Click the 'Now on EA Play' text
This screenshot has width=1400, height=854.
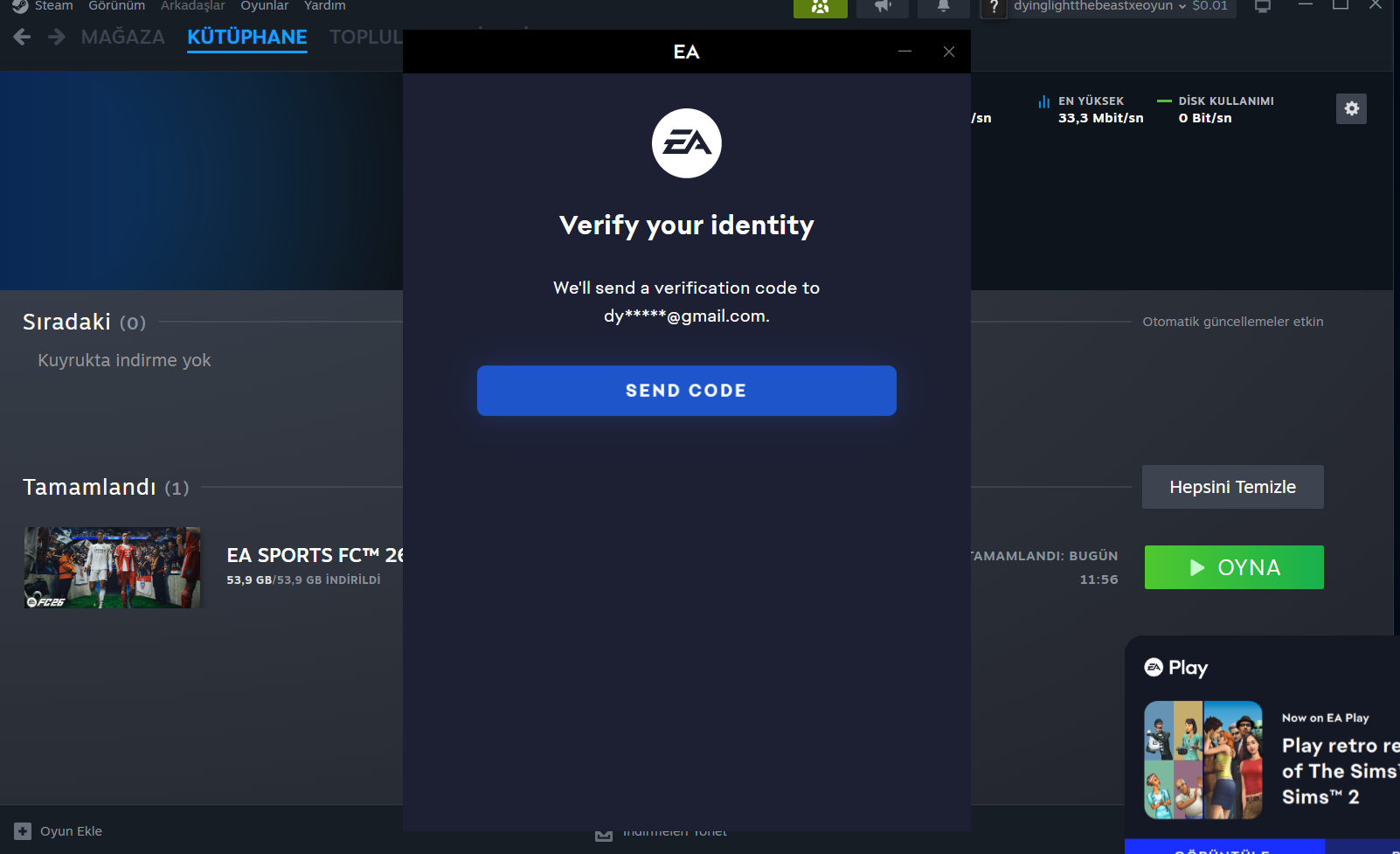coord(1326,718)
